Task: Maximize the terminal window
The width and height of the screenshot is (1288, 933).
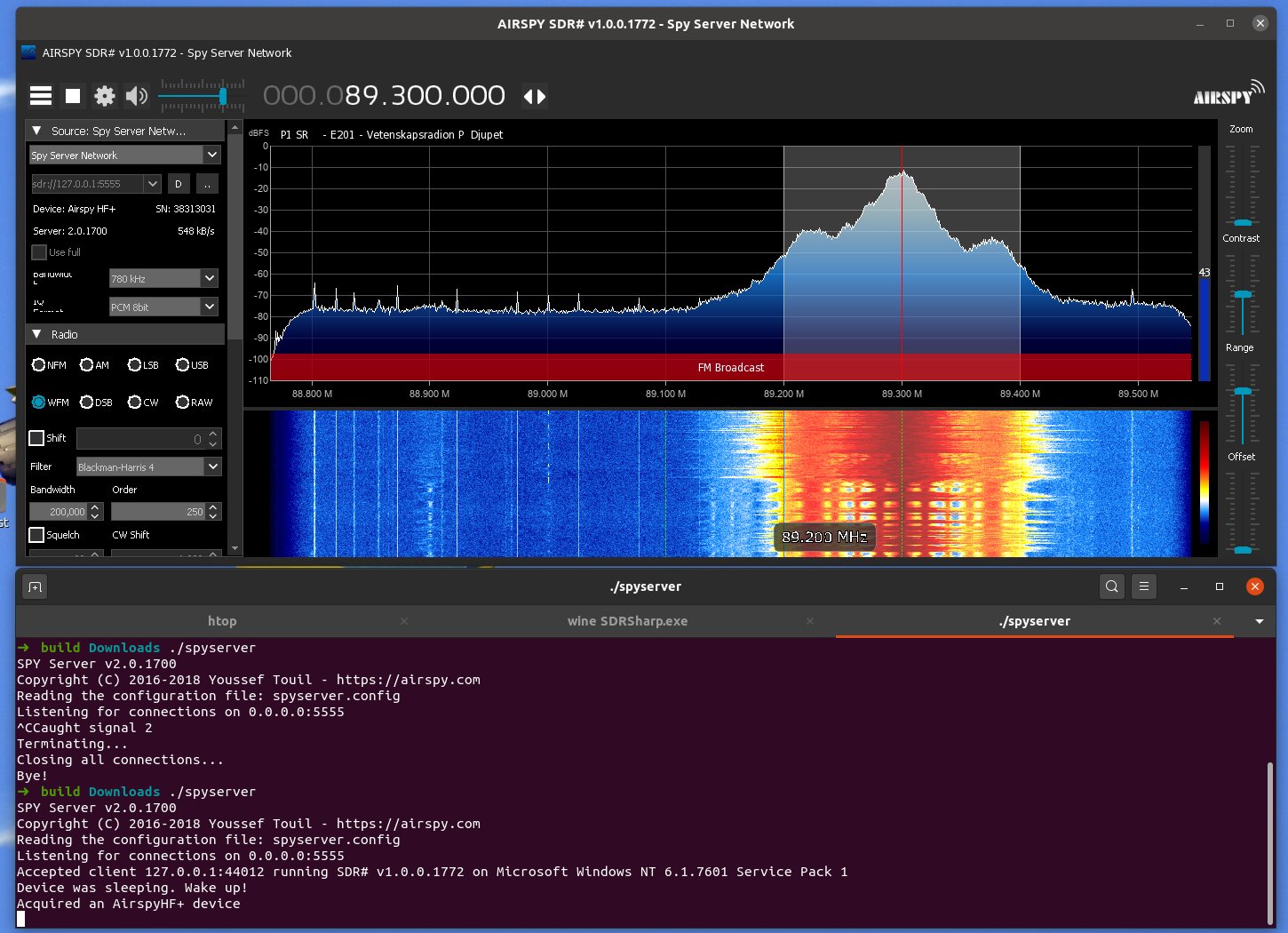Action: (1220, 586)
